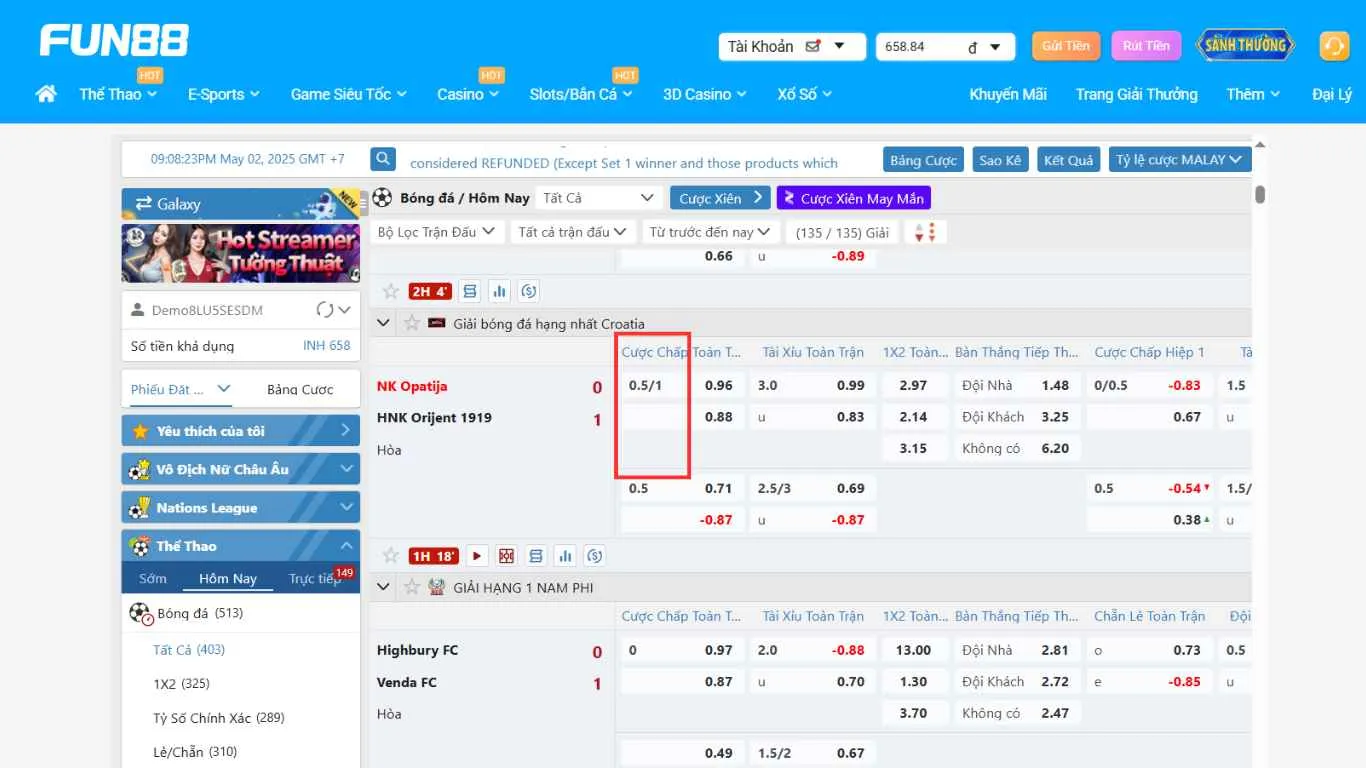Image resolution: width=1366 pixels, height=768 pixels.
Task: View statistics chart icon for the 1H 18' match
Action: point(566,555)
